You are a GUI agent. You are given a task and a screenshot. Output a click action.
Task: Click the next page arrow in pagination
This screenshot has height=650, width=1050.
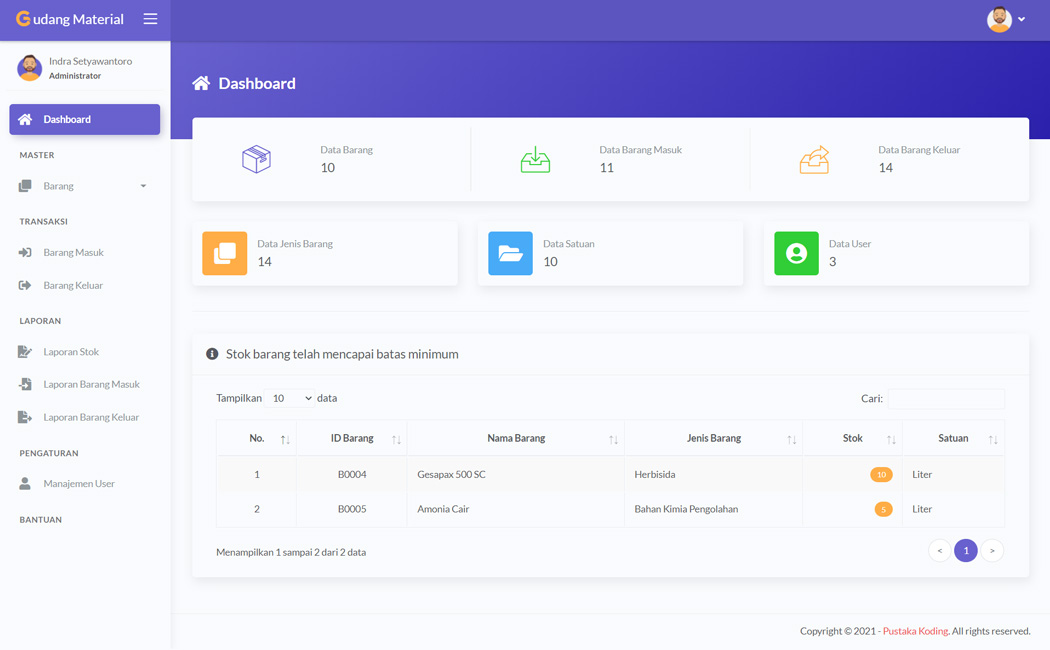(x=992, y=550)
